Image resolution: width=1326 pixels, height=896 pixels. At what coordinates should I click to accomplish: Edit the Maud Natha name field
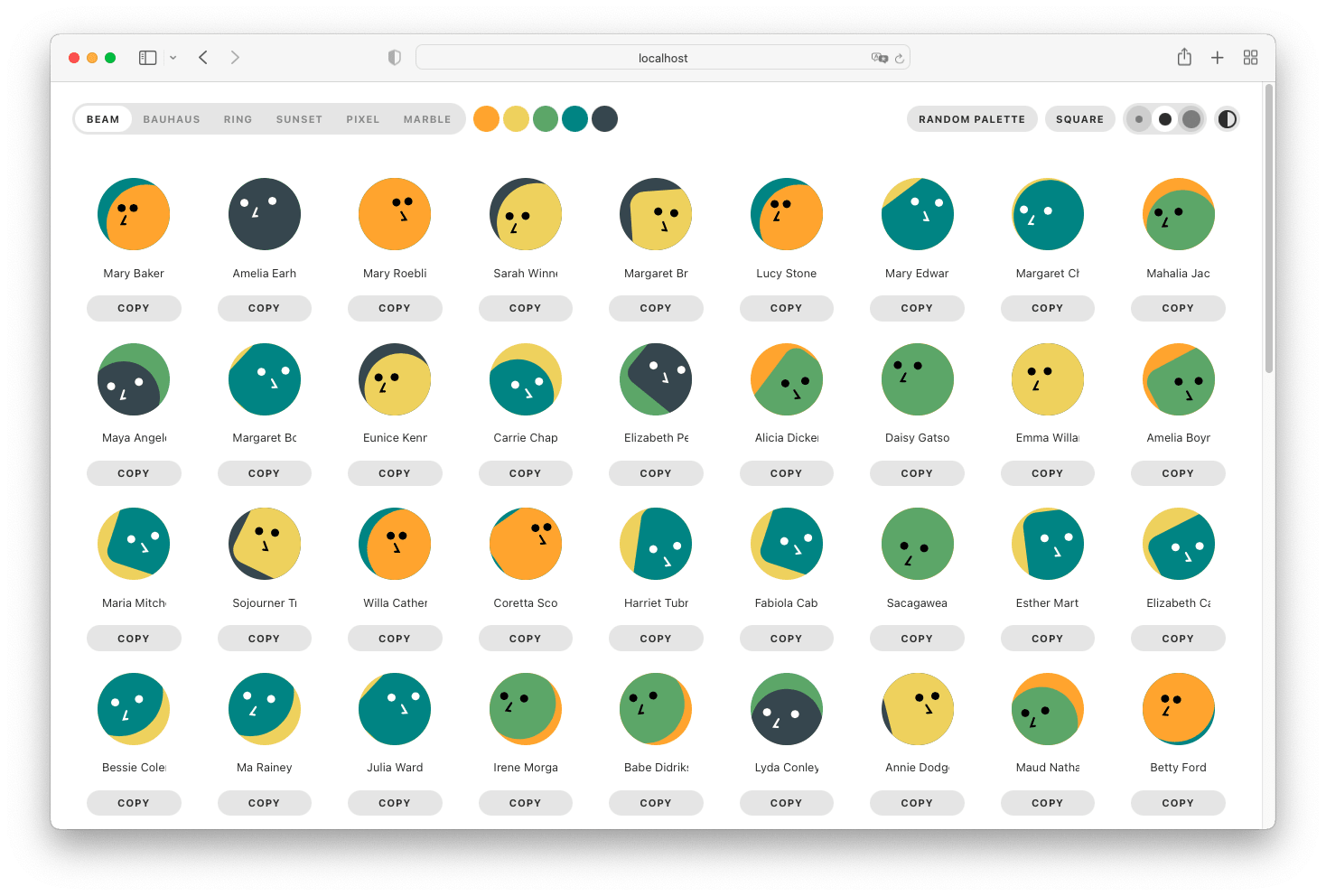[x=1048, y=768]
